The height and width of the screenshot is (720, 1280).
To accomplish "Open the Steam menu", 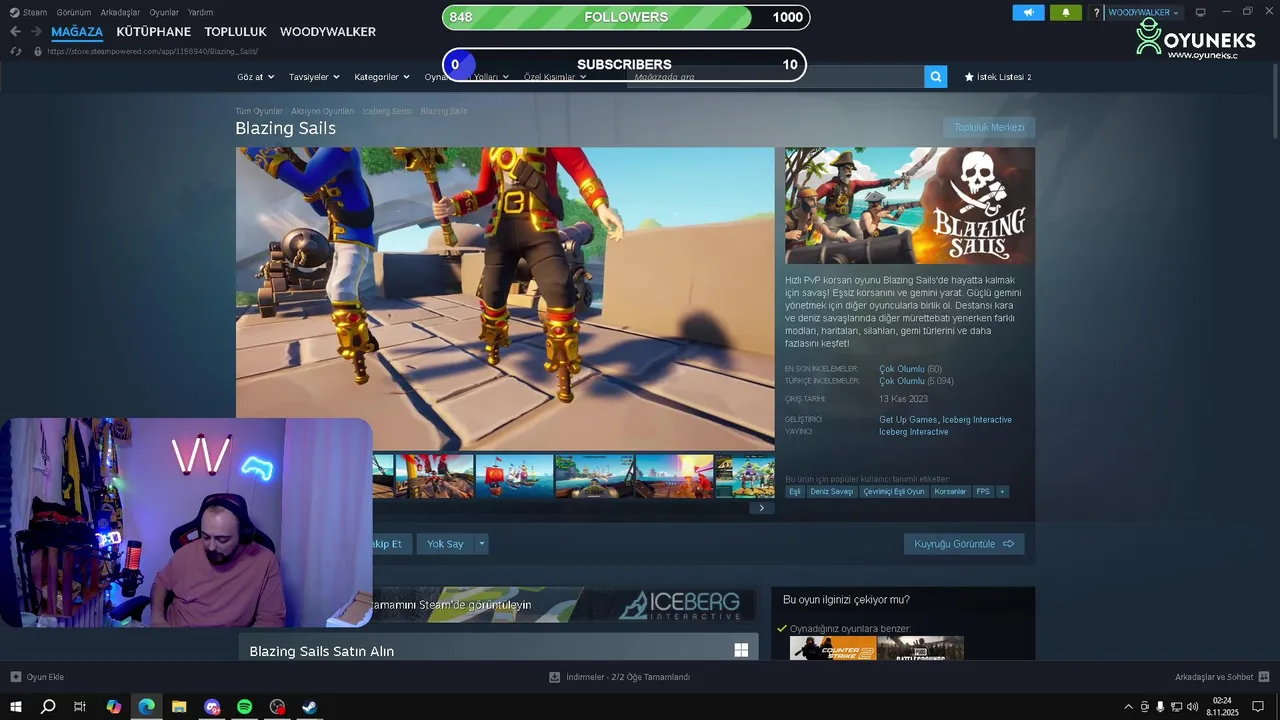I will [x=28, y=12].
